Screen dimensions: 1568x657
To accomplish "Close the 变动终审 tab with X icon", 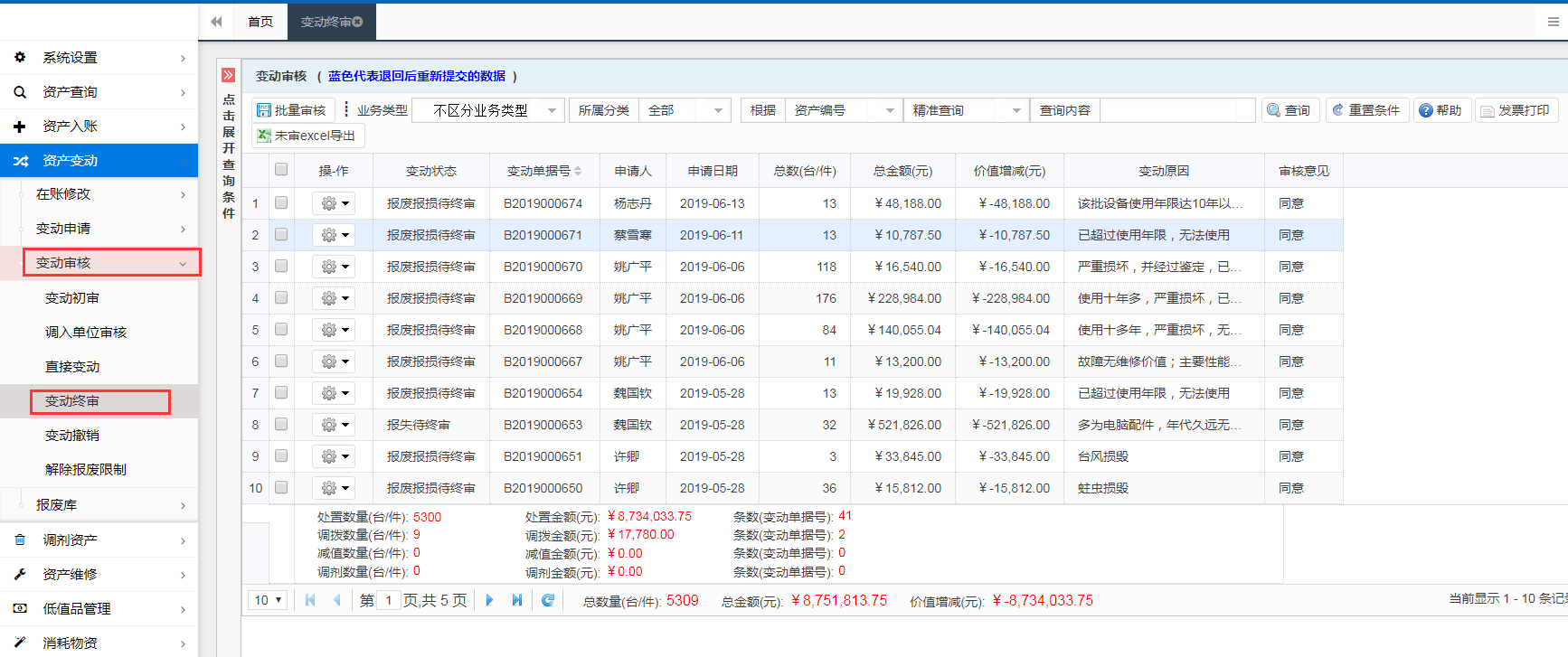I will click(358, 22).
